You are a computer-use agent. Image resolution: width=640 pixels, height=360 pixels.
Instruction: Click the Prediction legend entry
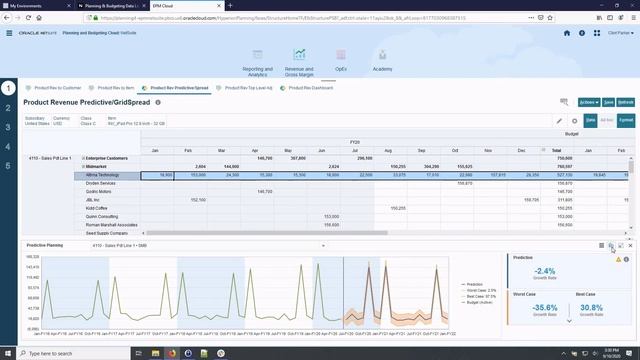[472, 284]
